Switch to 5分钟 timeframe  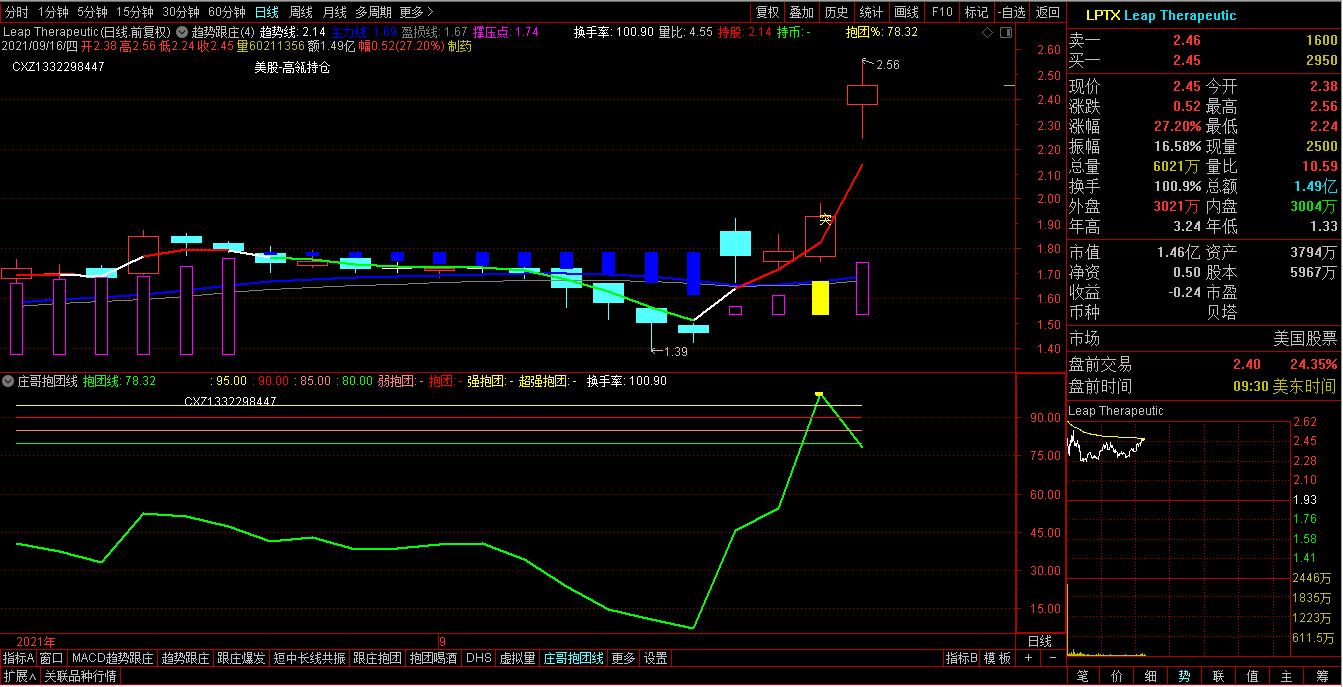[x=92, y=12]
